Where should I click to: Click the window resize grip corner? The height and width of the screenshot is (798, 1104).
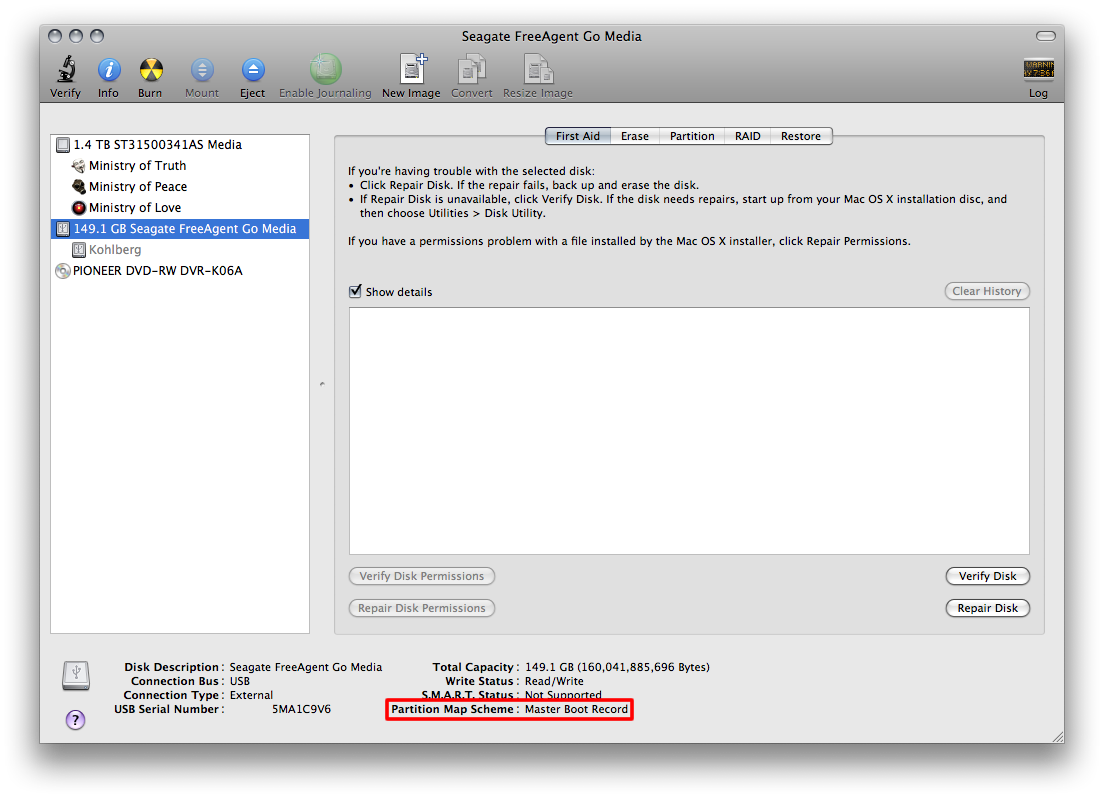click(x=1058, y=736)
